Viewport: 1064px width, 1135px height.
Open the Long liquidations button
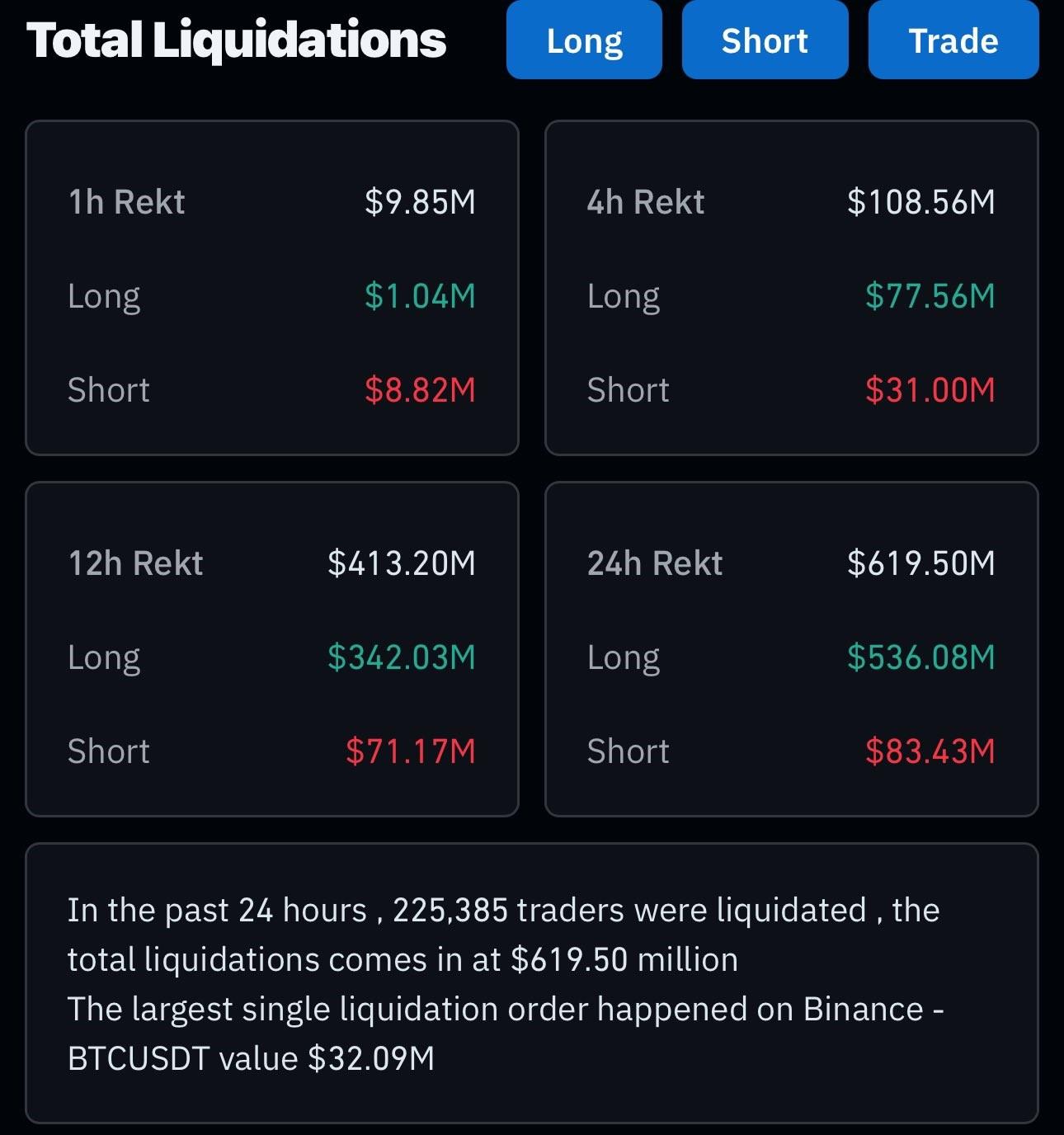(x=584, y=40)
